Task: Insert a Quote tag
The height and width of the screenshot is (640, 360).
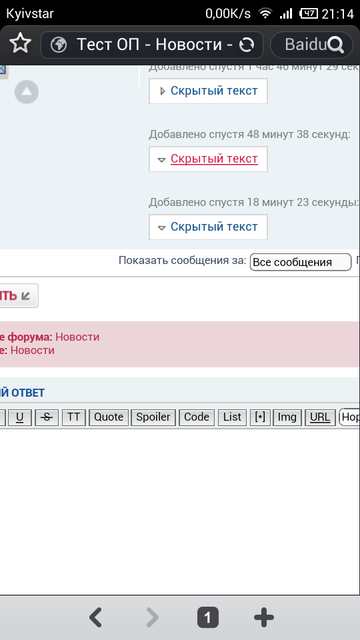Action: [x=109, y=417]
